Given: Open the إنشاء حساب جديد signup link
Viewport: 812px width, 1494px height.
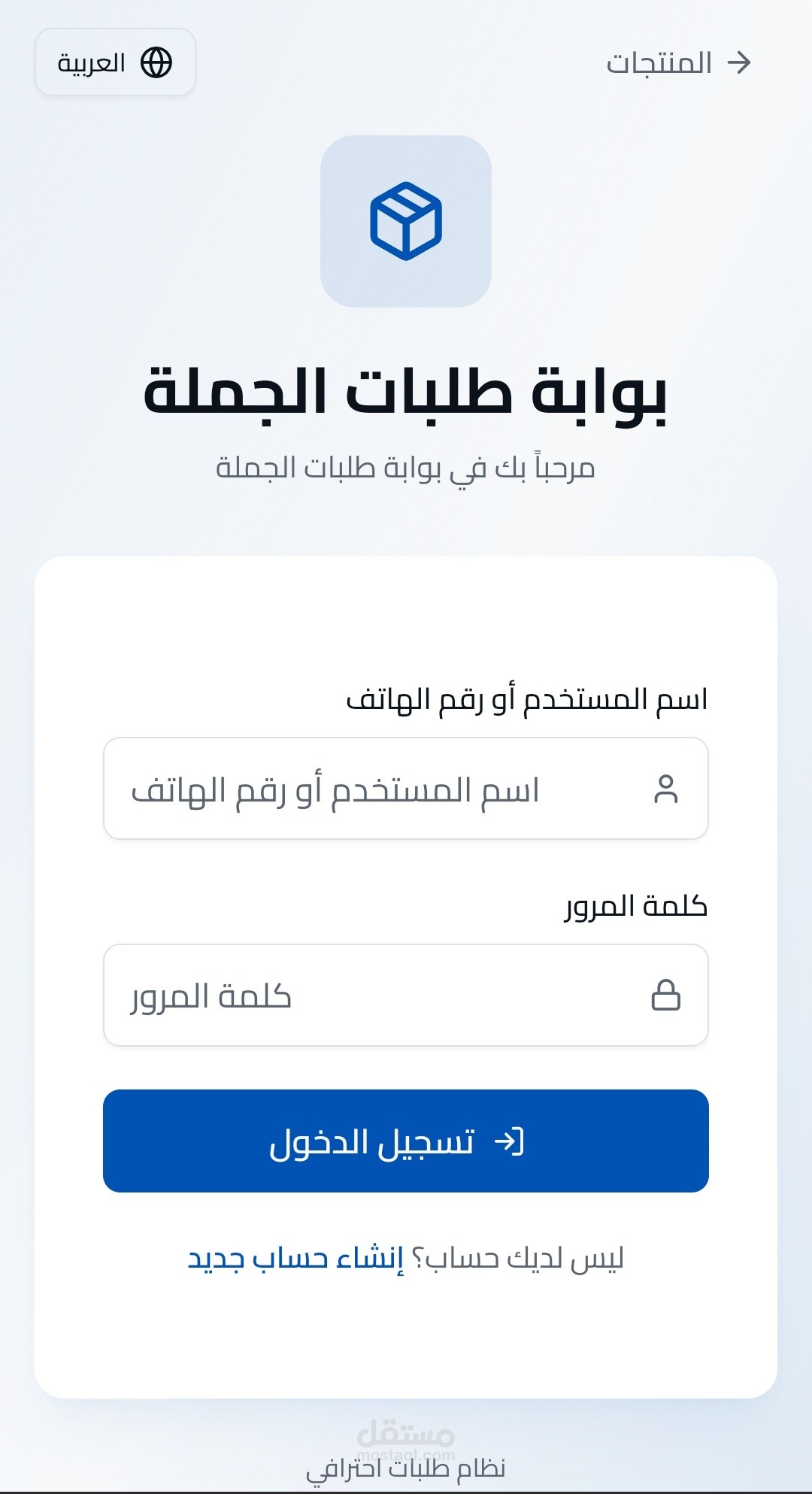Looking at the screenshot, I should [x=295, y=1258].
